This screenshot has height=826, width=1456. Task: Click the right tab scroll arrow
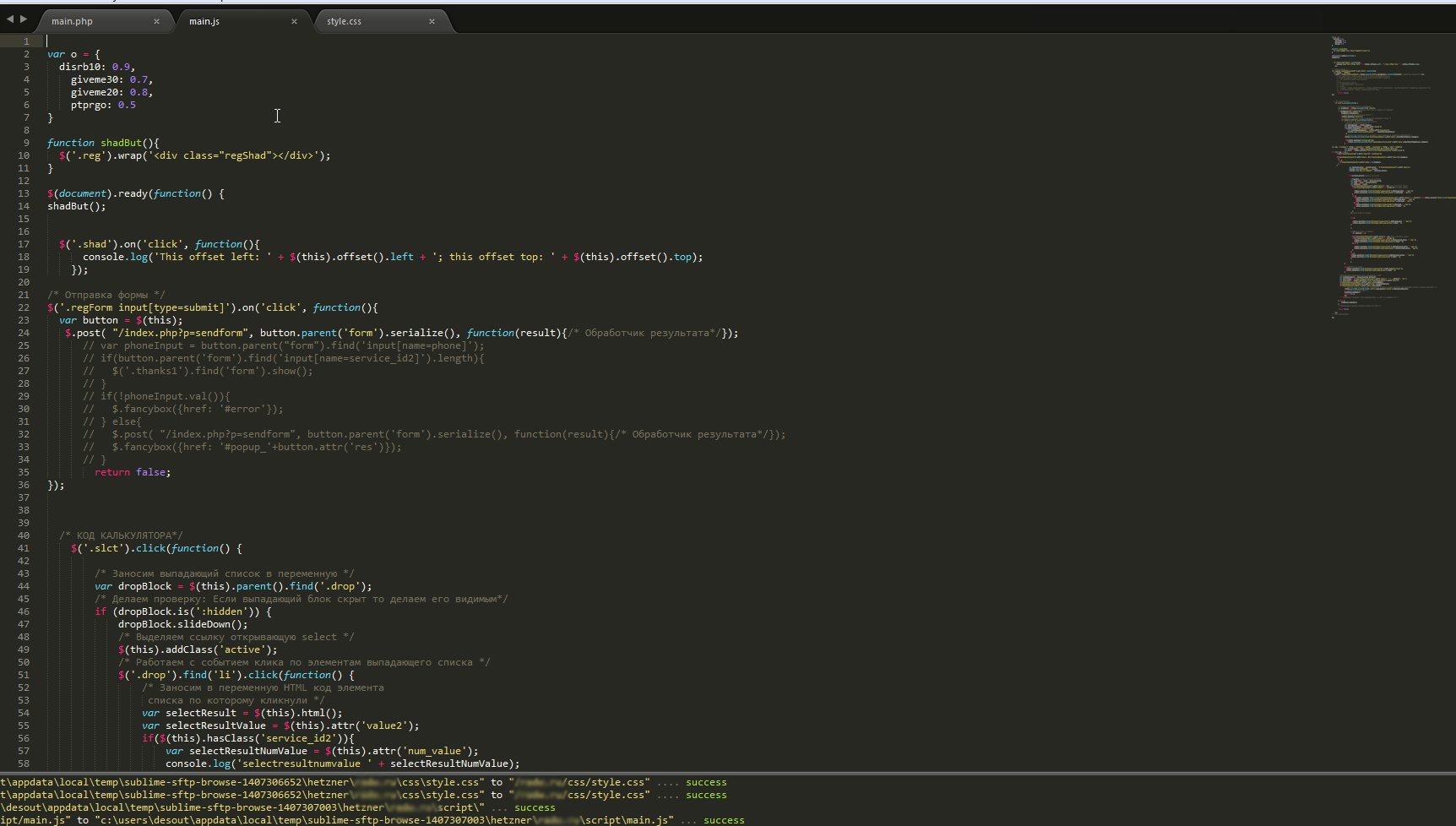(x=24, y=19)
